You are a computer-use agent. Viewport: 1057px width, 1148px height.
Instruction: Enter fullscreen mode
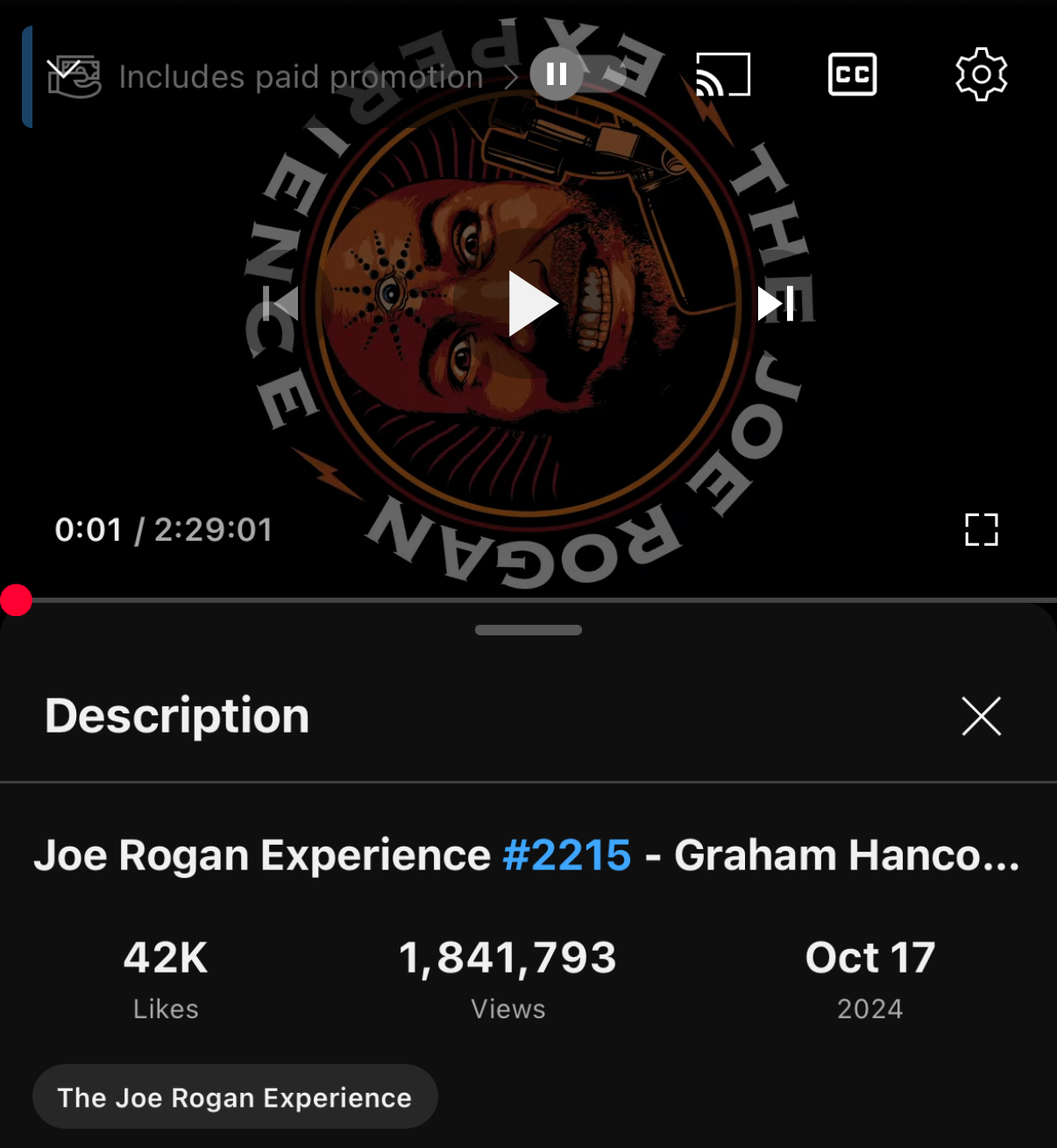pyautogui.click(x=982, y=529)
